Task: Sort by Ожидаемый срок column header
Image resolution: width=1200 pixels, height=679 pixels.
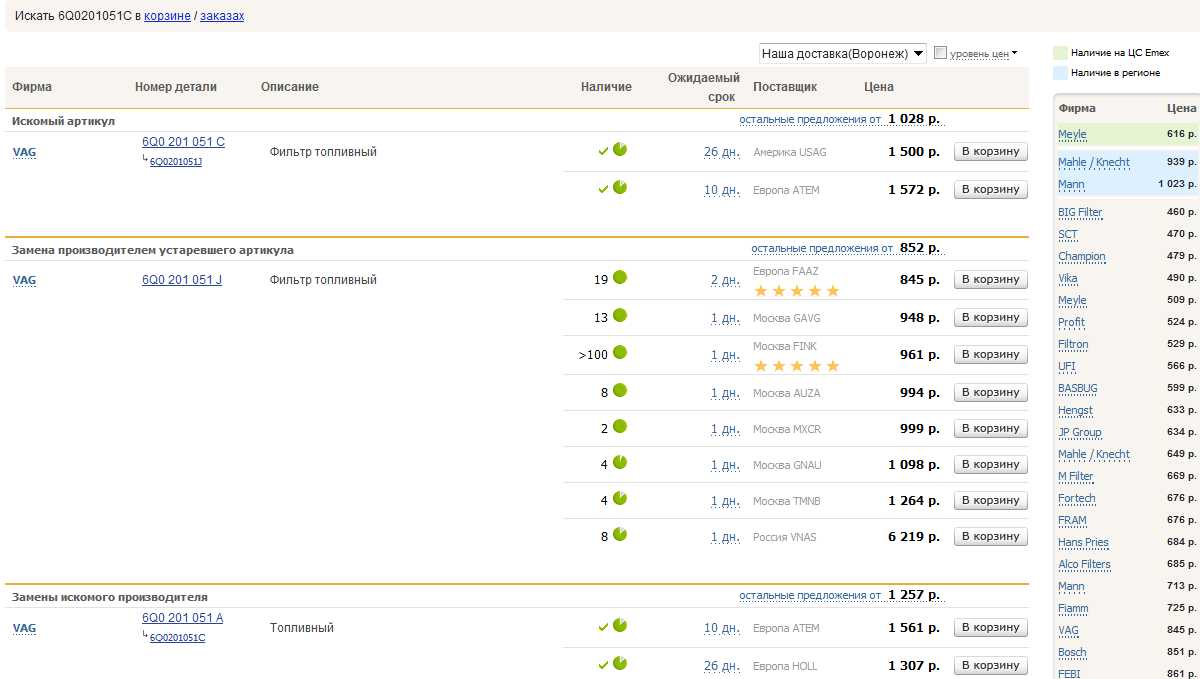Action: point(704,87)
